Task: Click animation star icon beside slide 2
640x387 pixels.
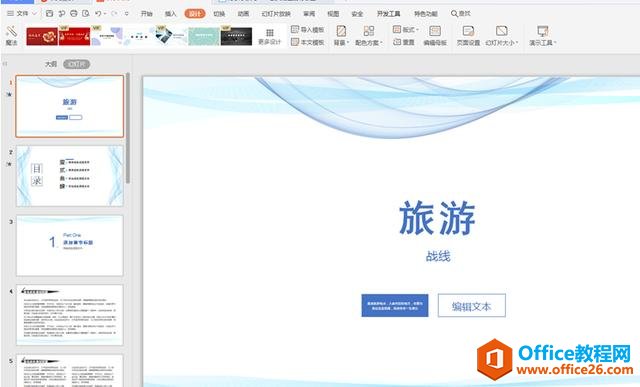Action: pyautogui.click(x=9, y=164)
